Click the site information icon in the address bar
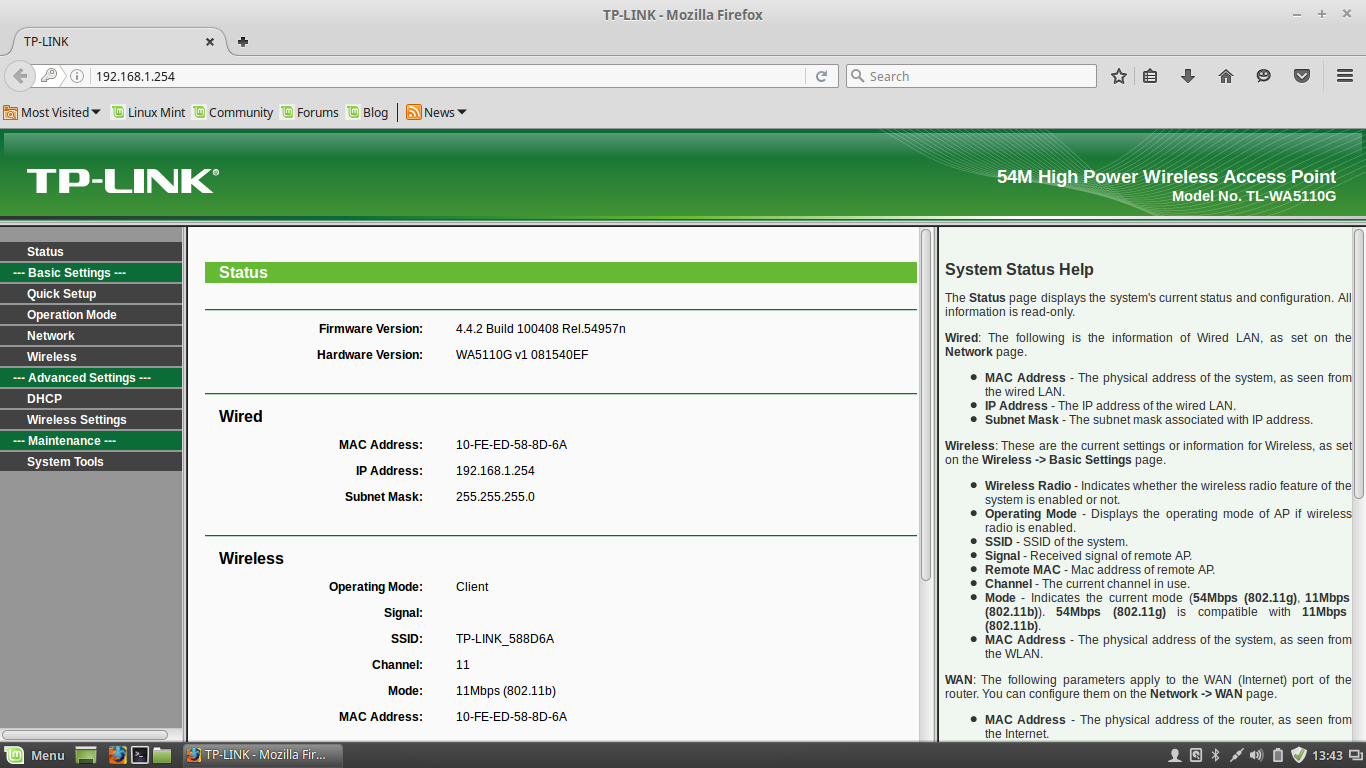This screenshot has width=1366, height=768. tap(77, 76)
